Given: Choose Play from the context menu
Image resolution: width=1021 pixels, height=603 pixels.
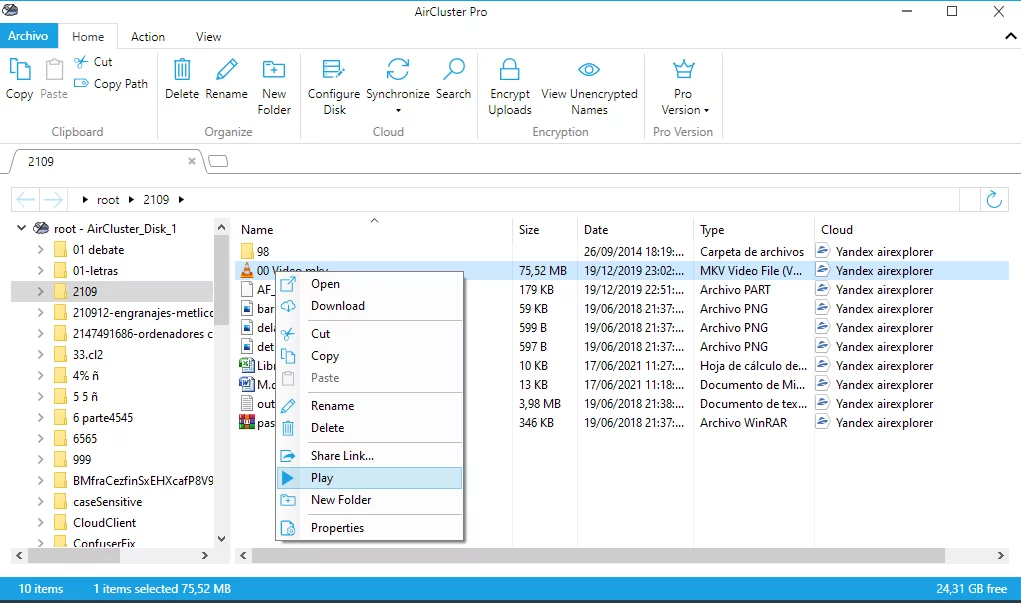Looking at the screenshot, I should click(322, 478).
